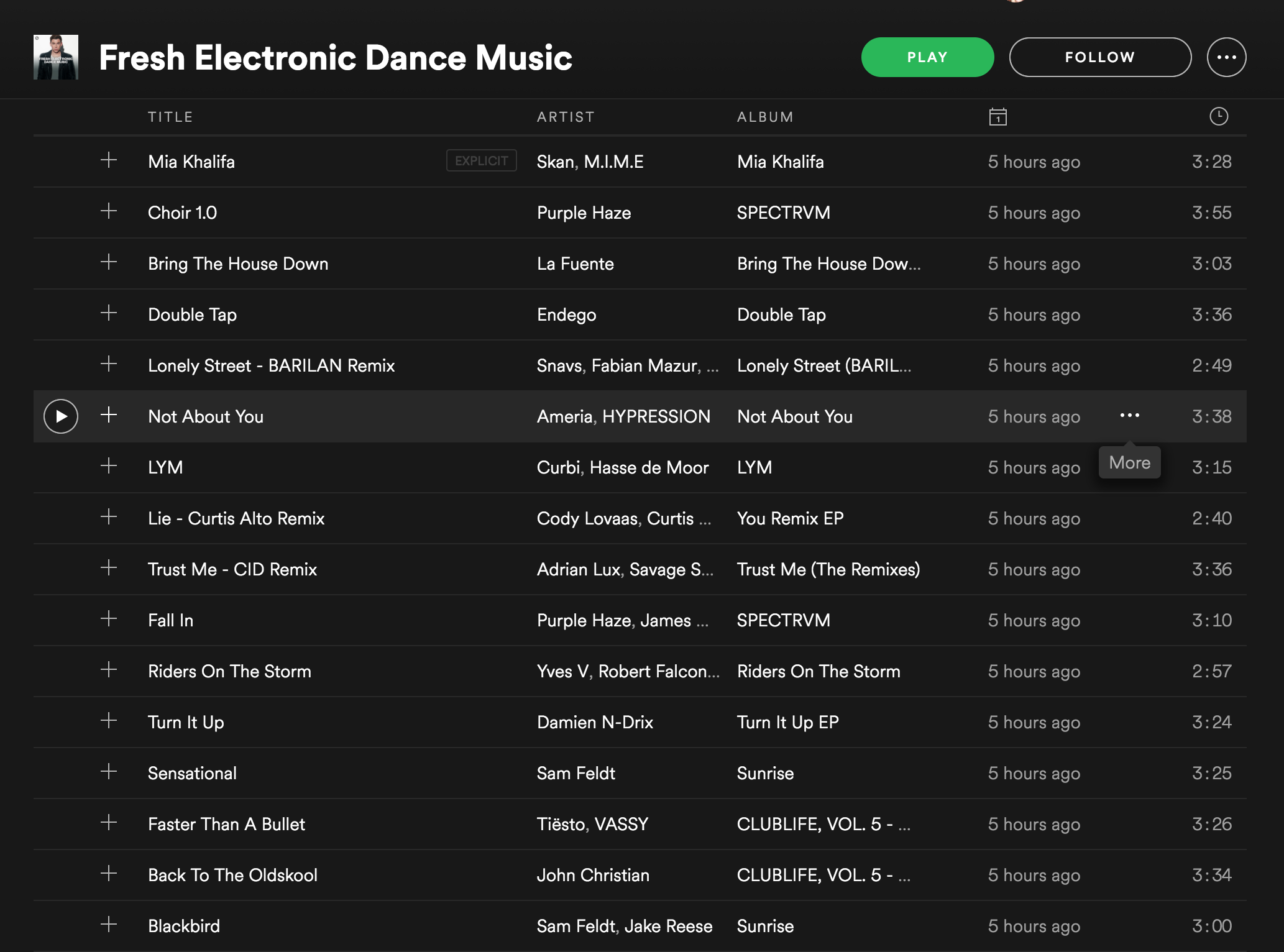Click the green Play button

tap(927, 57)
